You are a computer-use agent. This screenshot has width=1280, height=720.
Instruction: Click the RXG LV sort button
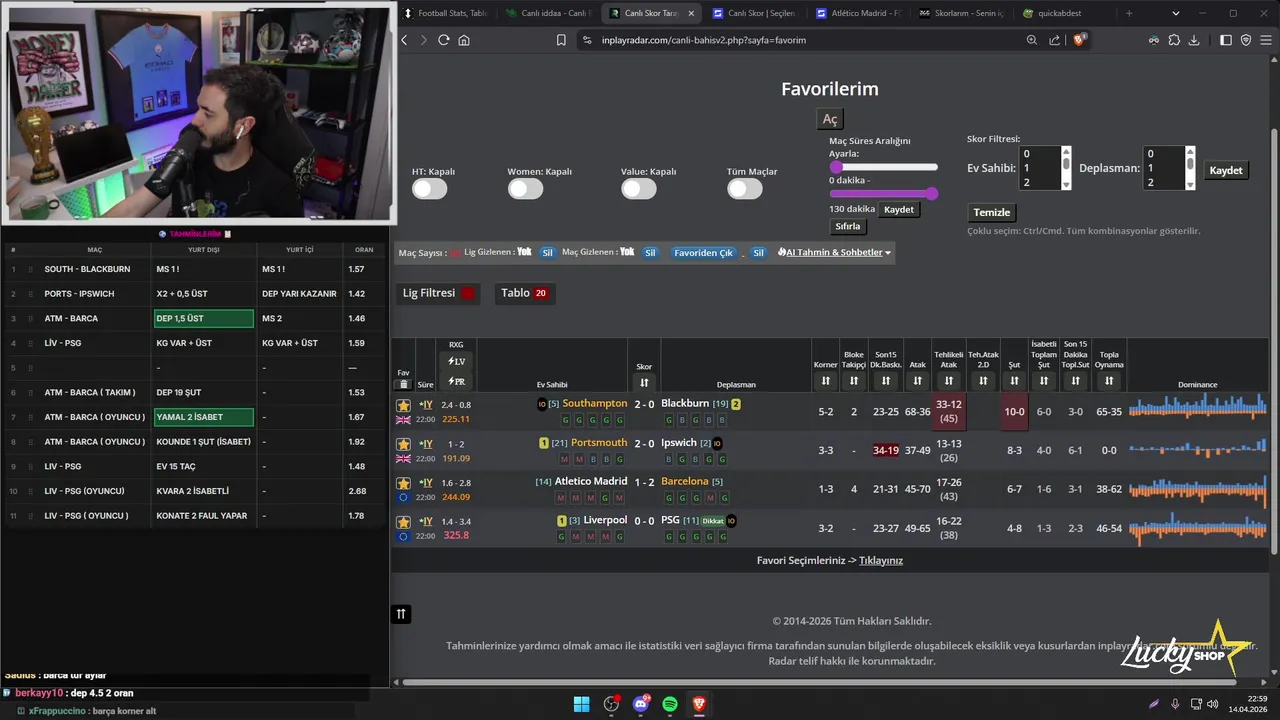[x=456, y=362]
